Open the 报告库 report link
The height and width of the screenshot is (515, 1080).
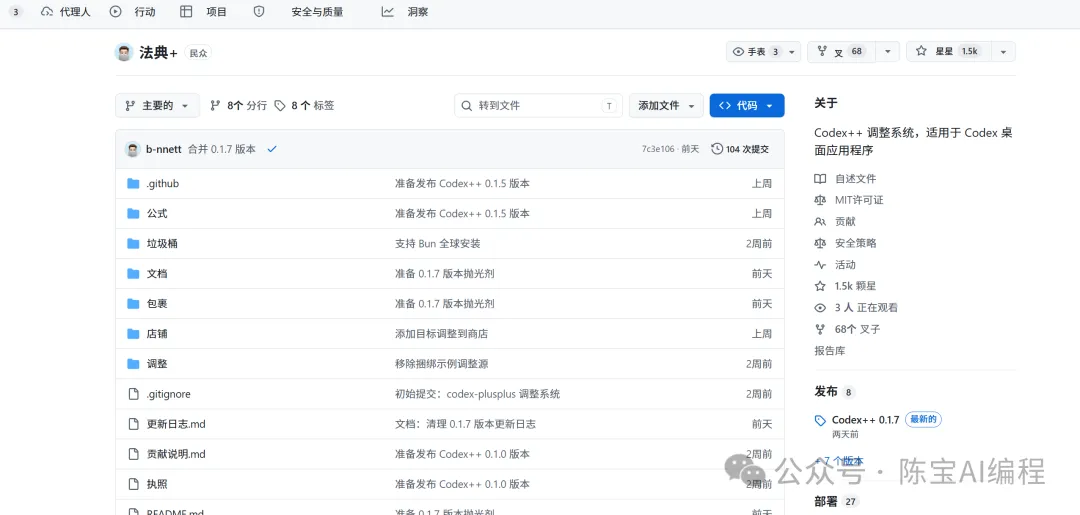click(x=830, y=350)
